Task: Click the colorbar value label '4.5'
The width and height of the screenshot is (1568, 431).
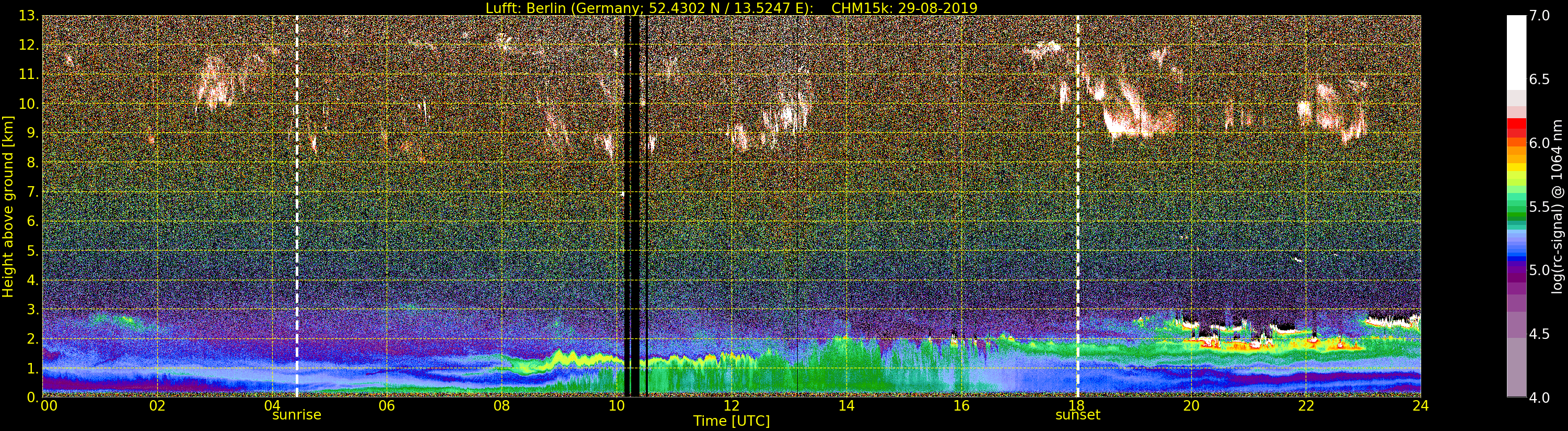Action: (x=1539, y=334)
